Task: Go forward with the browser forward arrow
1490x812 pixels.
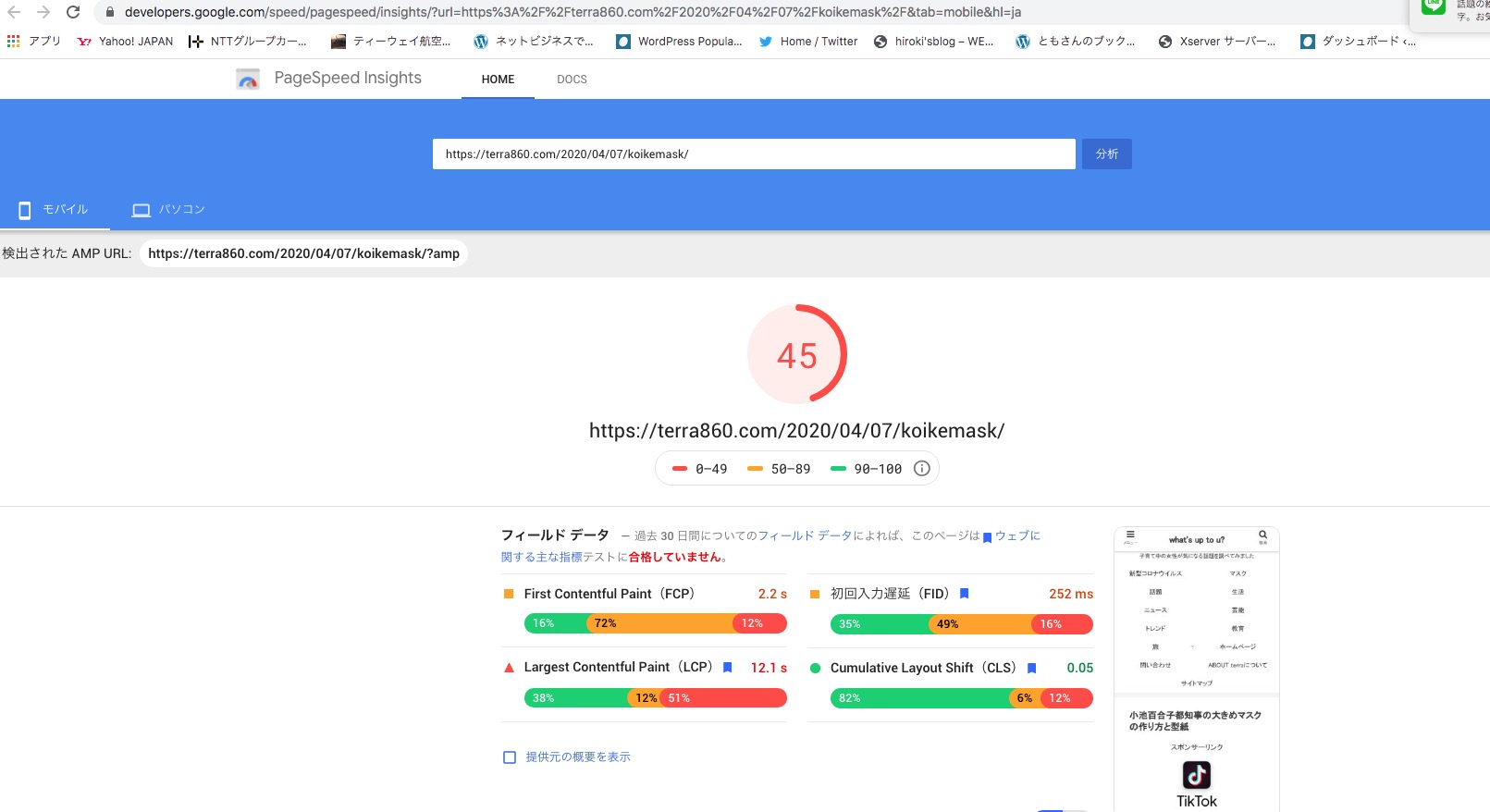Action: click(x=43, y=12)
